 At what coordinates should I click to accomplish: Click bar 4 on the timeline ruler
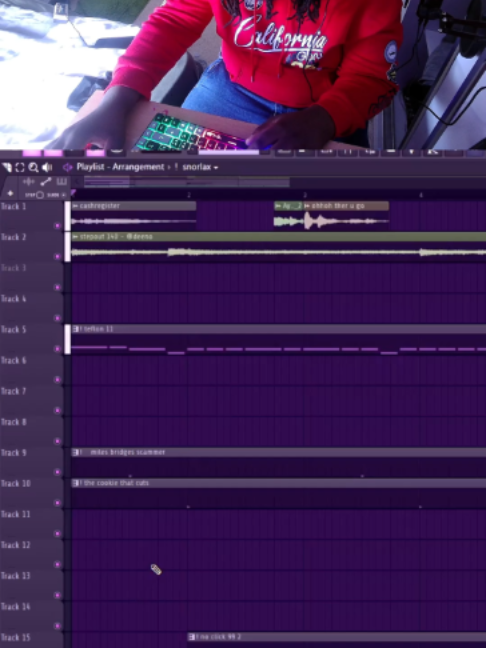(x=421, y=194)
